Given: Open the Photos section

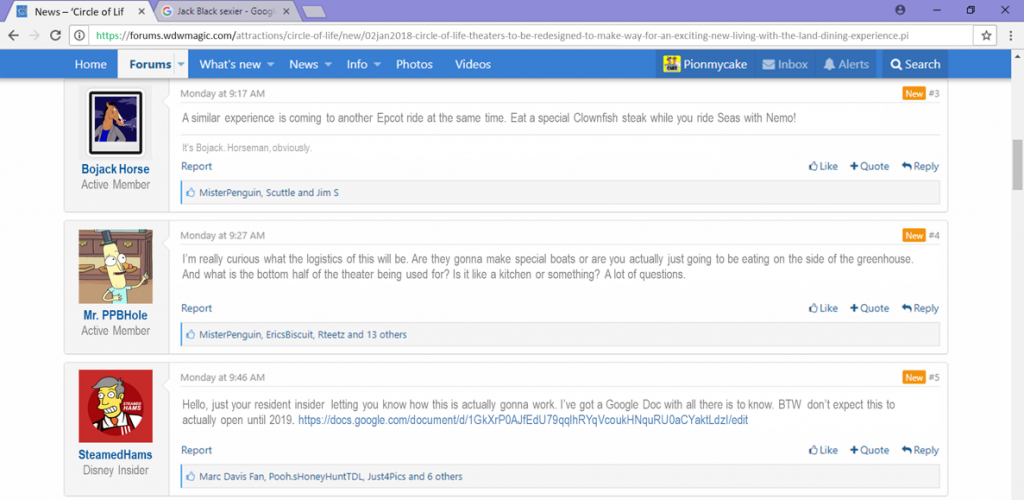Looking at the screenshot, I should click(414, 64).
